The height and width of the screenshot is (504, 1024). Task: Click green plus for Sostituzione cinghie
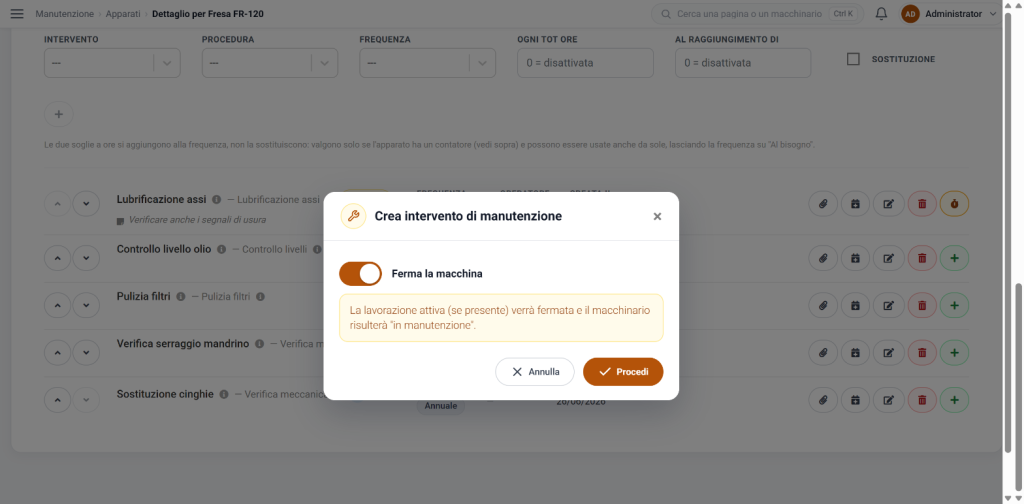pos(954,400)
